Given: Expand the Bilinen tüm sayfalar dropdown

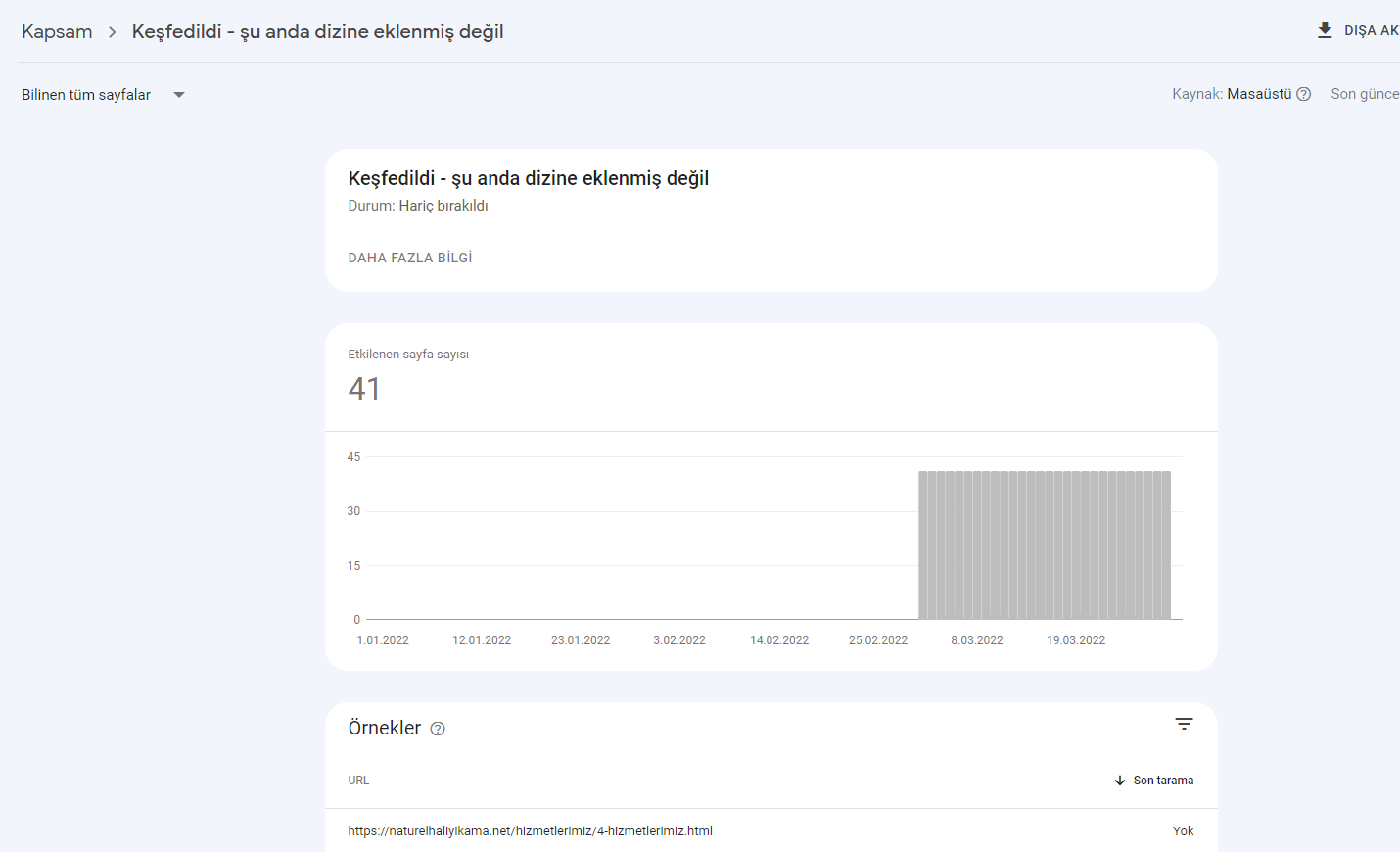Looking at the screenshot, I should (x=104, y=95).
